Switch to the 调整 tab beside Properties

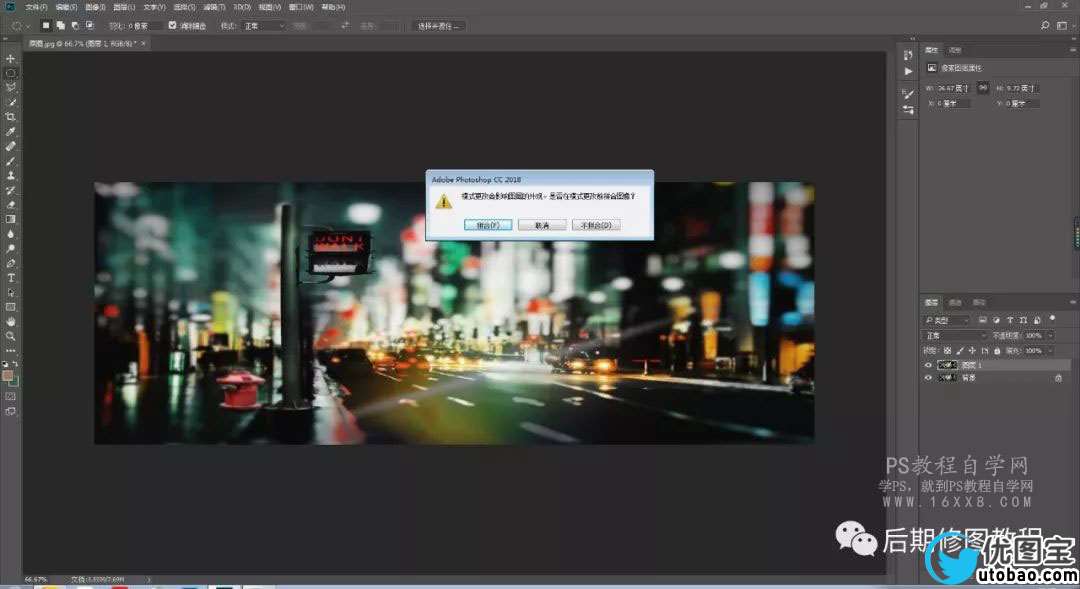(955, 50)
